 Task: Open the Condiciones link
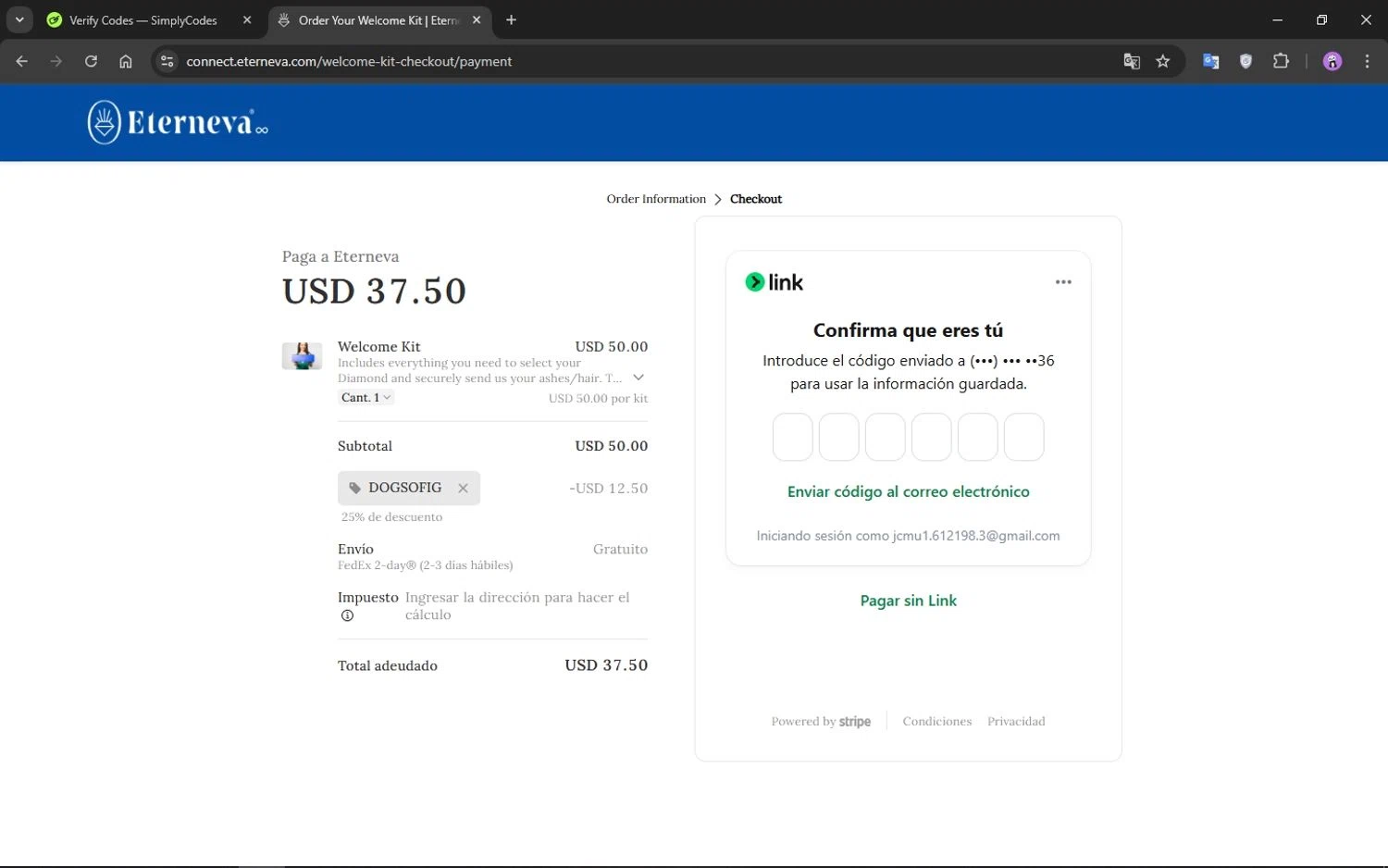click(937, 721)
